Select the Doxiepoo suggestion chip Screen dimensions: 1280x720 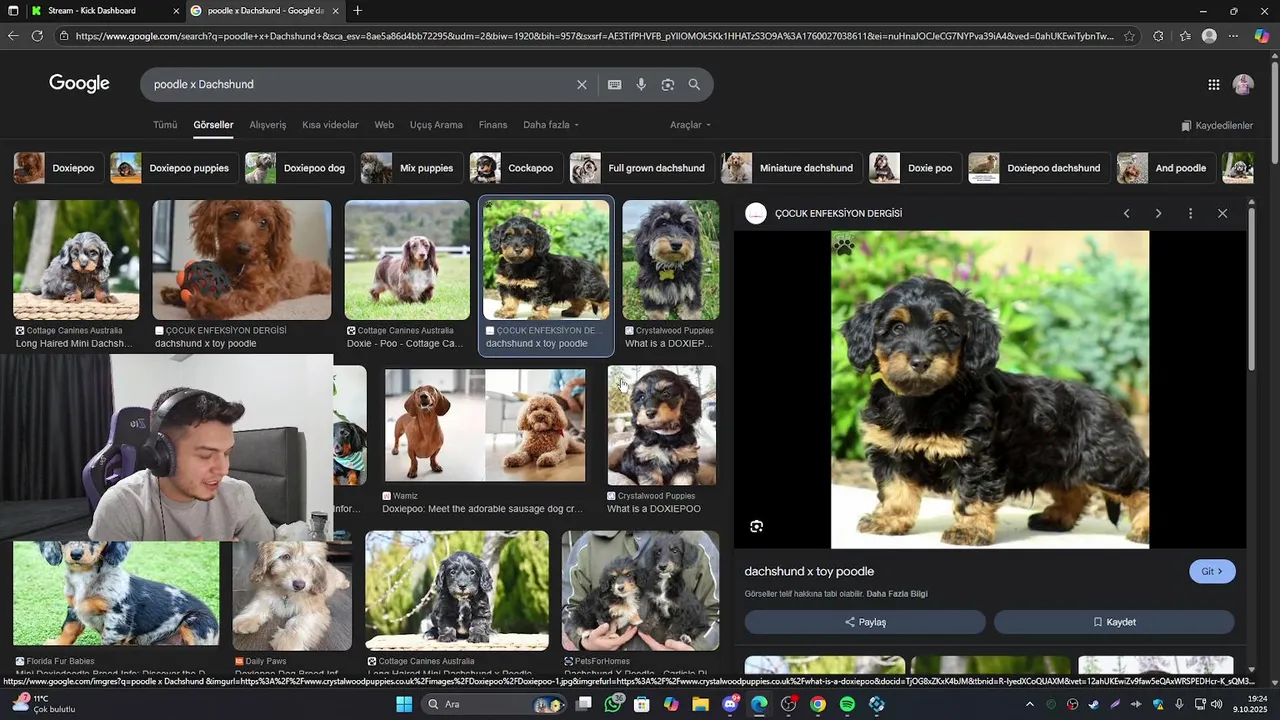[x=59, y=168]
